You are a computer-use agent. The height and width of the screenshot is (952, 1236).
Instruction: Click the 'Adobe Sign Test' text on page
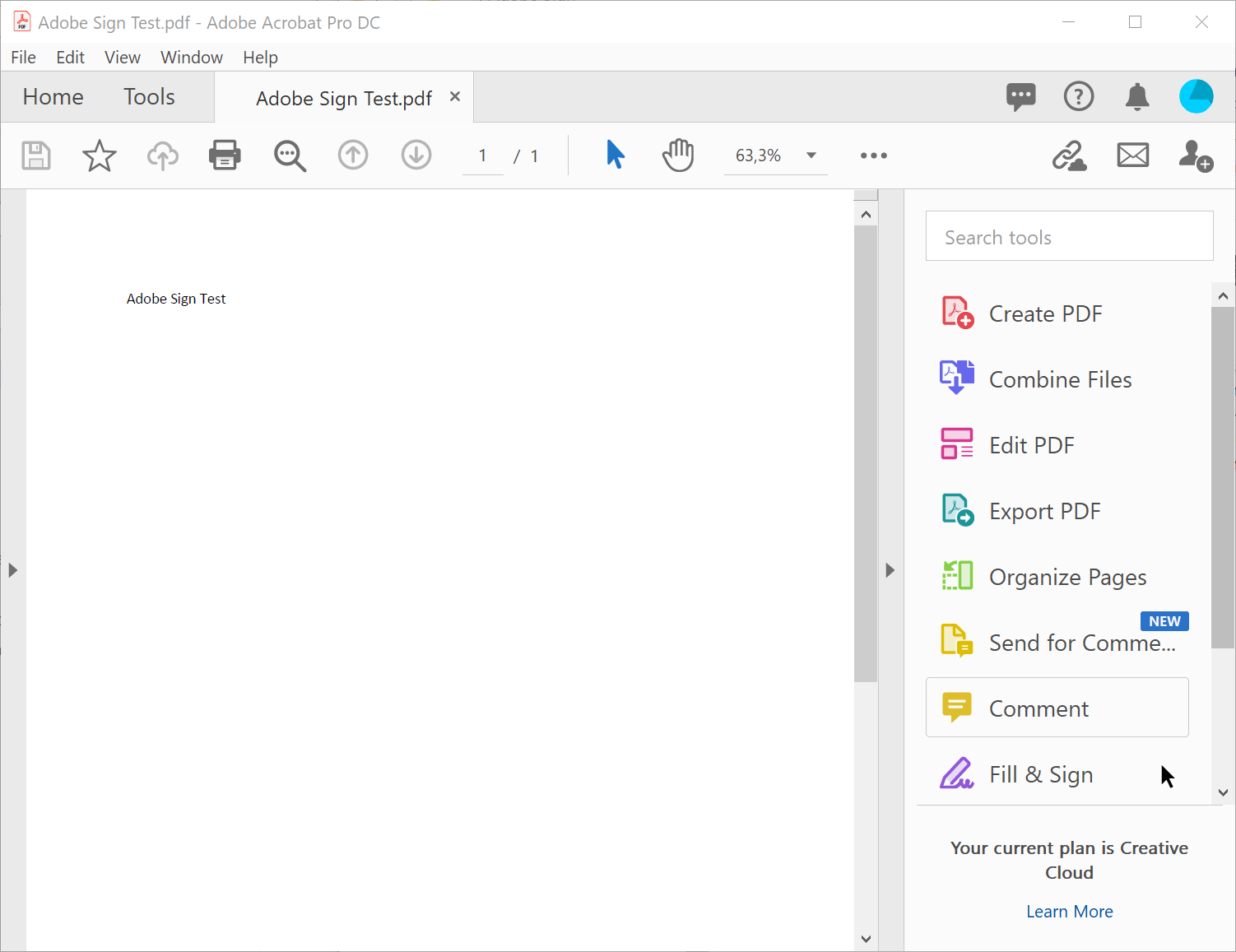tap(176, 299)
